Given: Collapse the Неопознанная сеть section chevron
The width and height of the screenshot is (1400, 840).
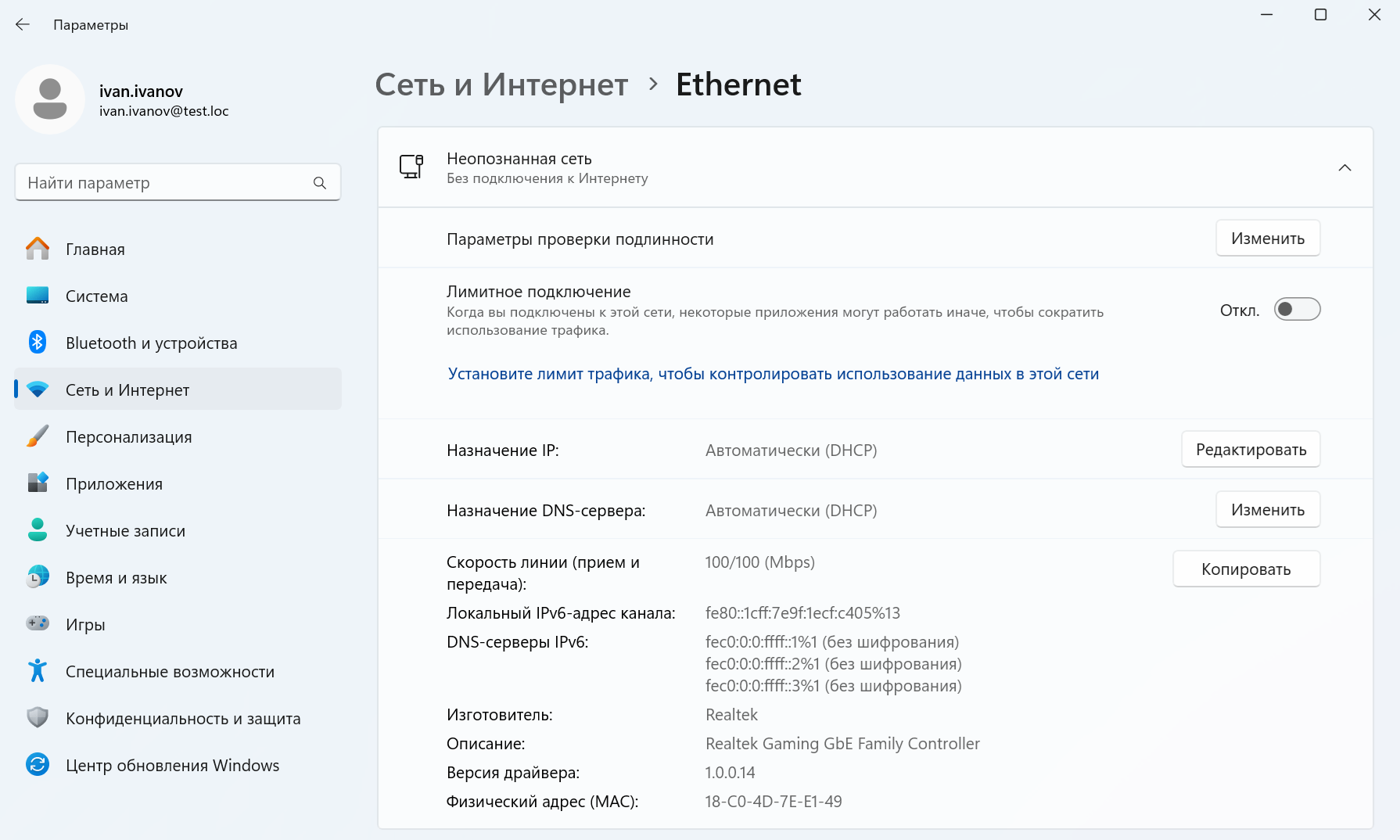Looking at the screenshot, I should tap(1344, 167).
